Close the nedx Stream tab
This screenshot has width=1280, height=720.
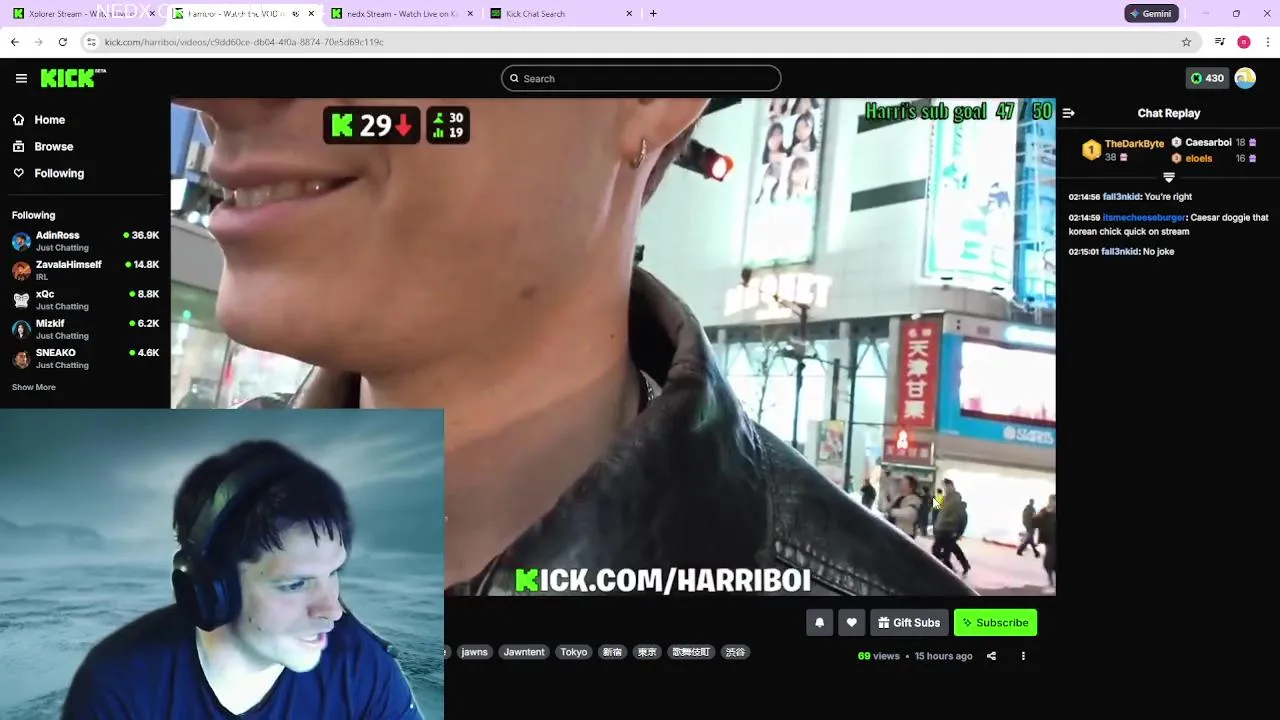[470, 14]
